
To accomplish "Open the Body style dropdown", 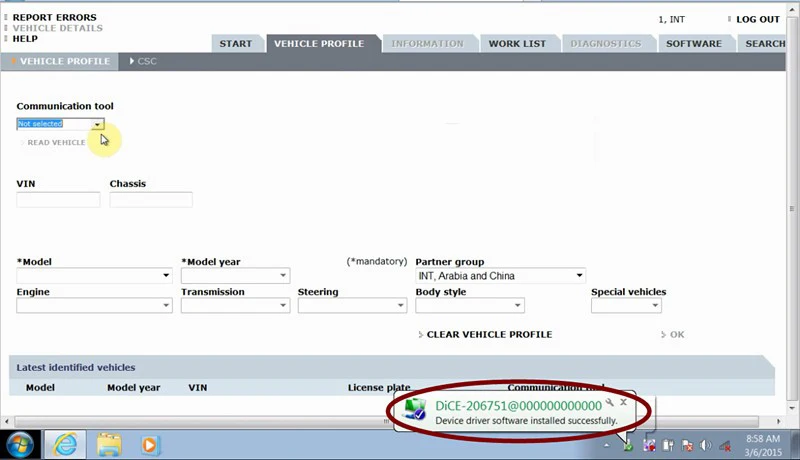I will tap(517, 305).
